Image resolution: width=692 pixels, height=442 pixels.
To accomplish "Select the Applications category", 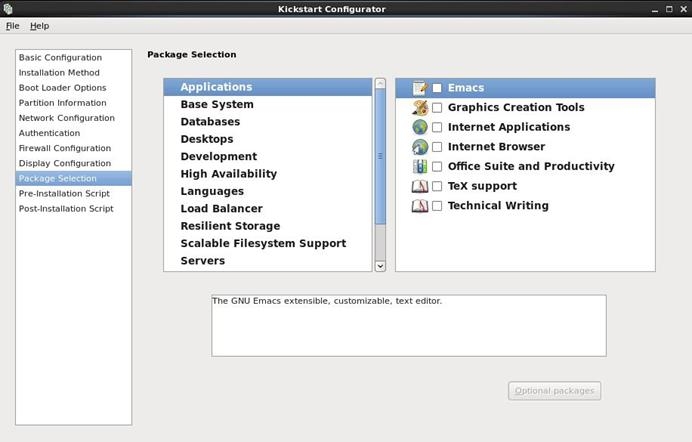I will coord(268,87).
